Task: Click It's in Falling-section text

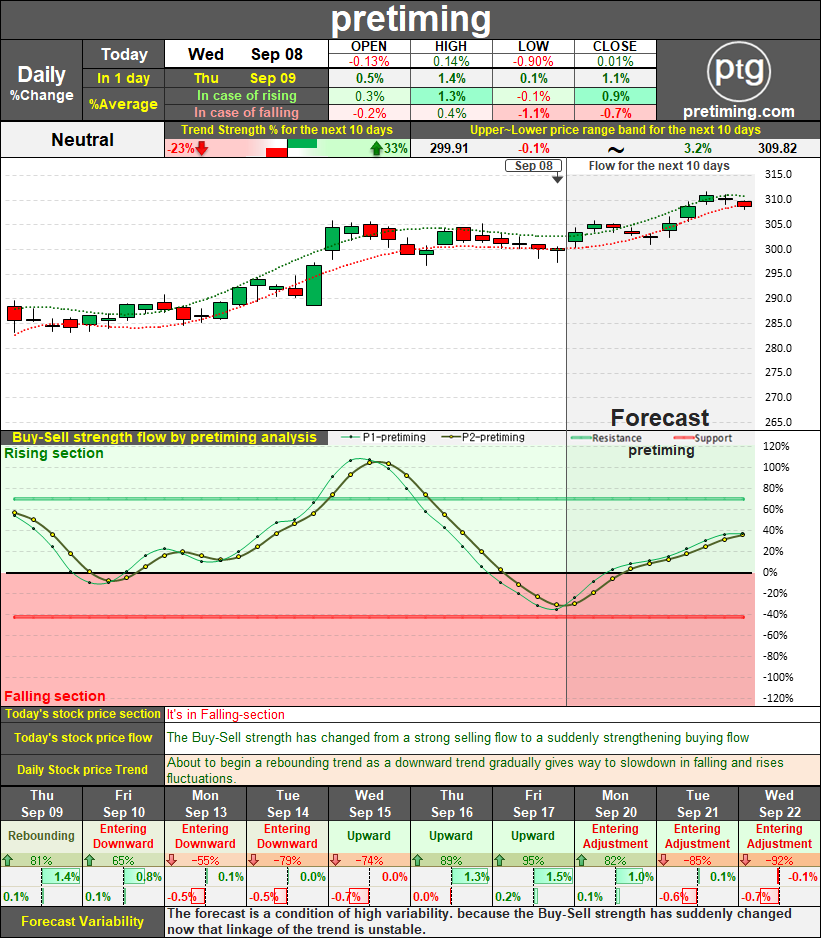Action: tap(226, 714)
